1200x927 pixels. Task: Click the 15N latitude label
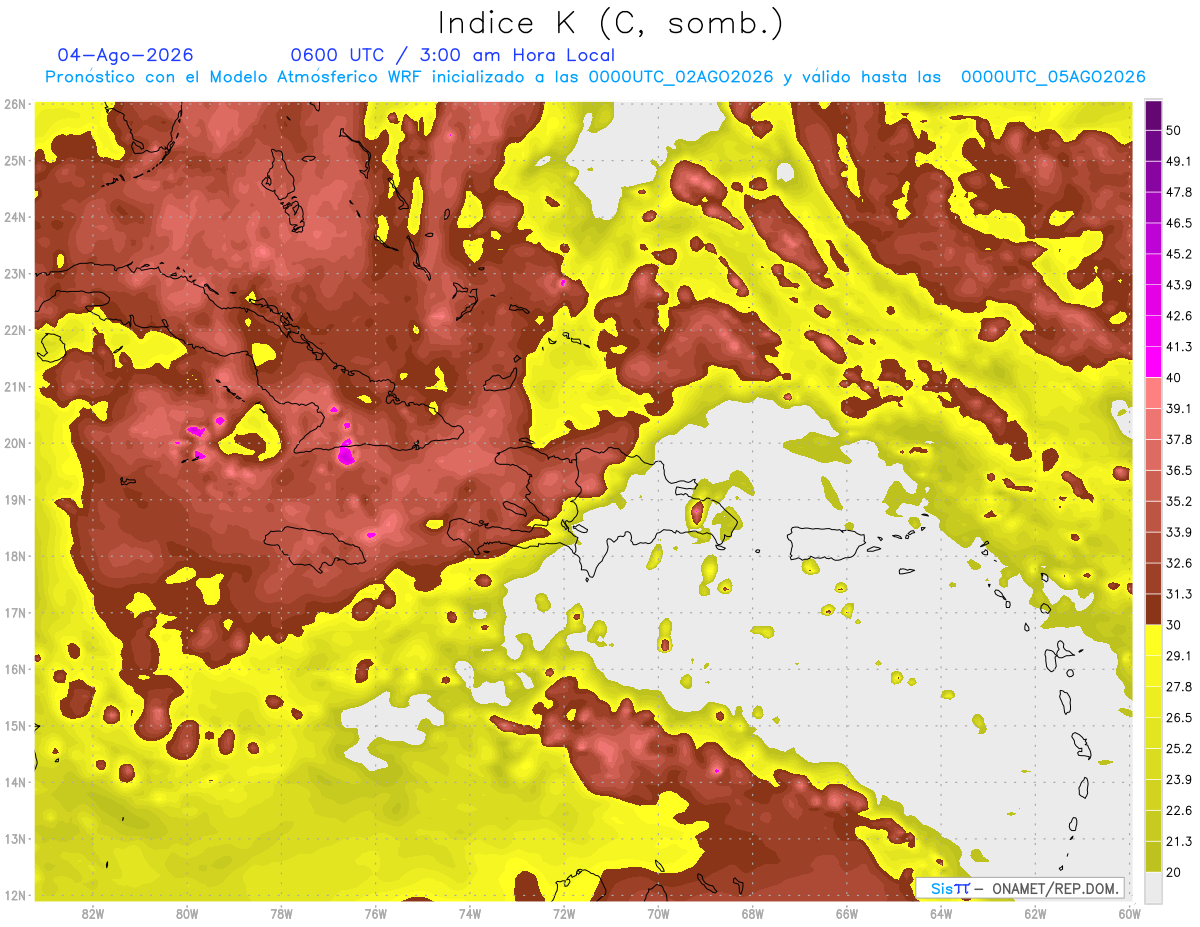(x=15, y=725)
